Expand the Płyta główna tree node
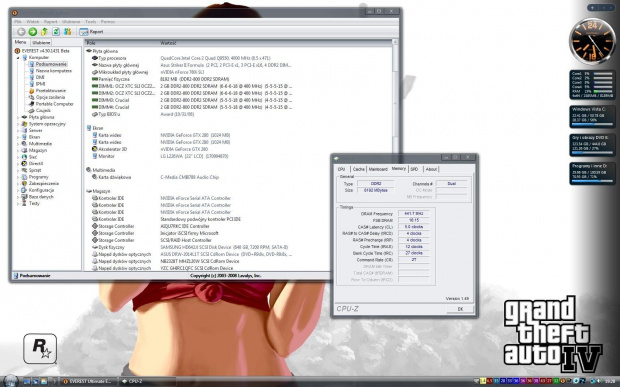 click(18, 117)
